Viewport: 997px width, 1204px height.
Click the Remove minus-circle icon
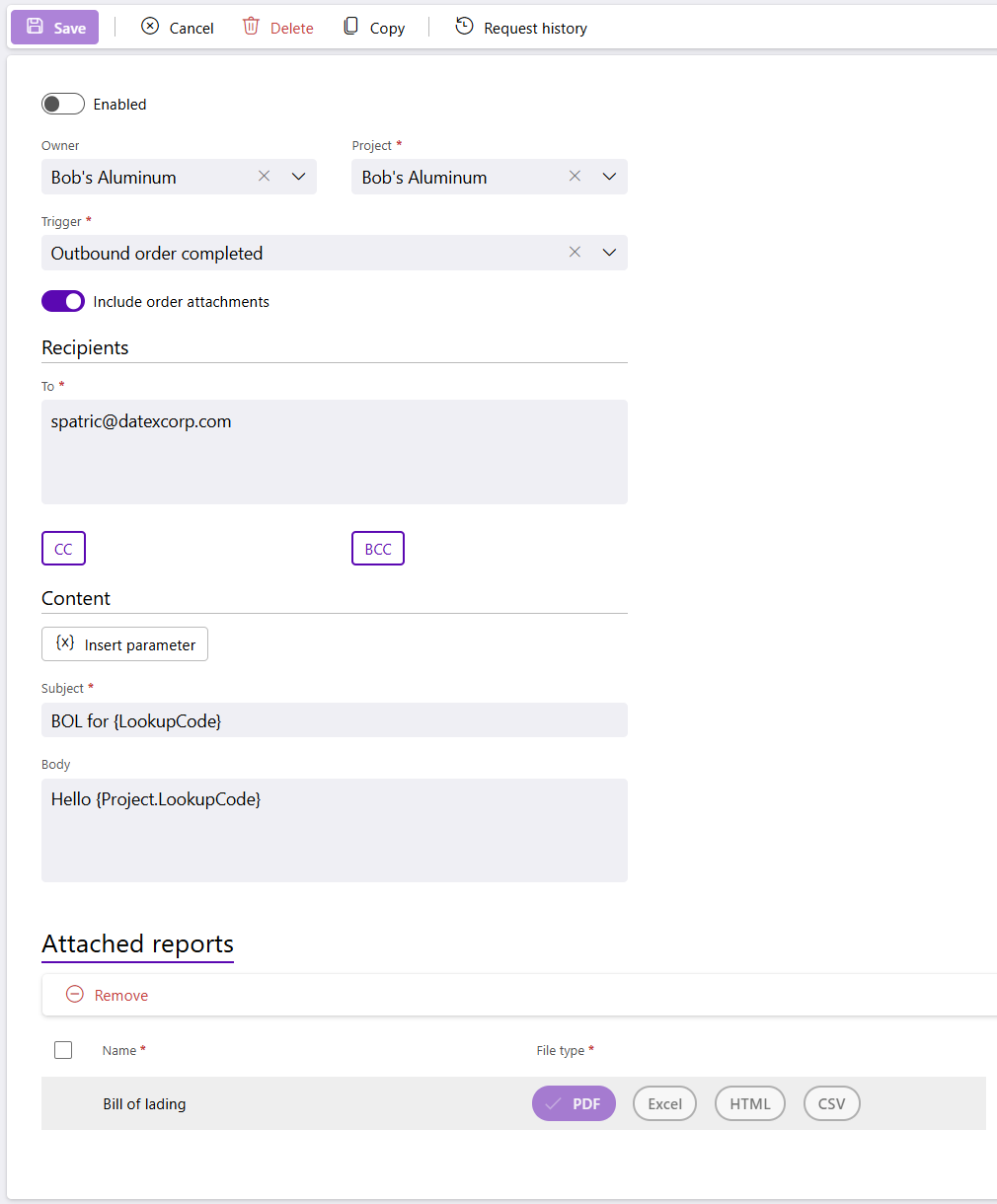(75, 995)
